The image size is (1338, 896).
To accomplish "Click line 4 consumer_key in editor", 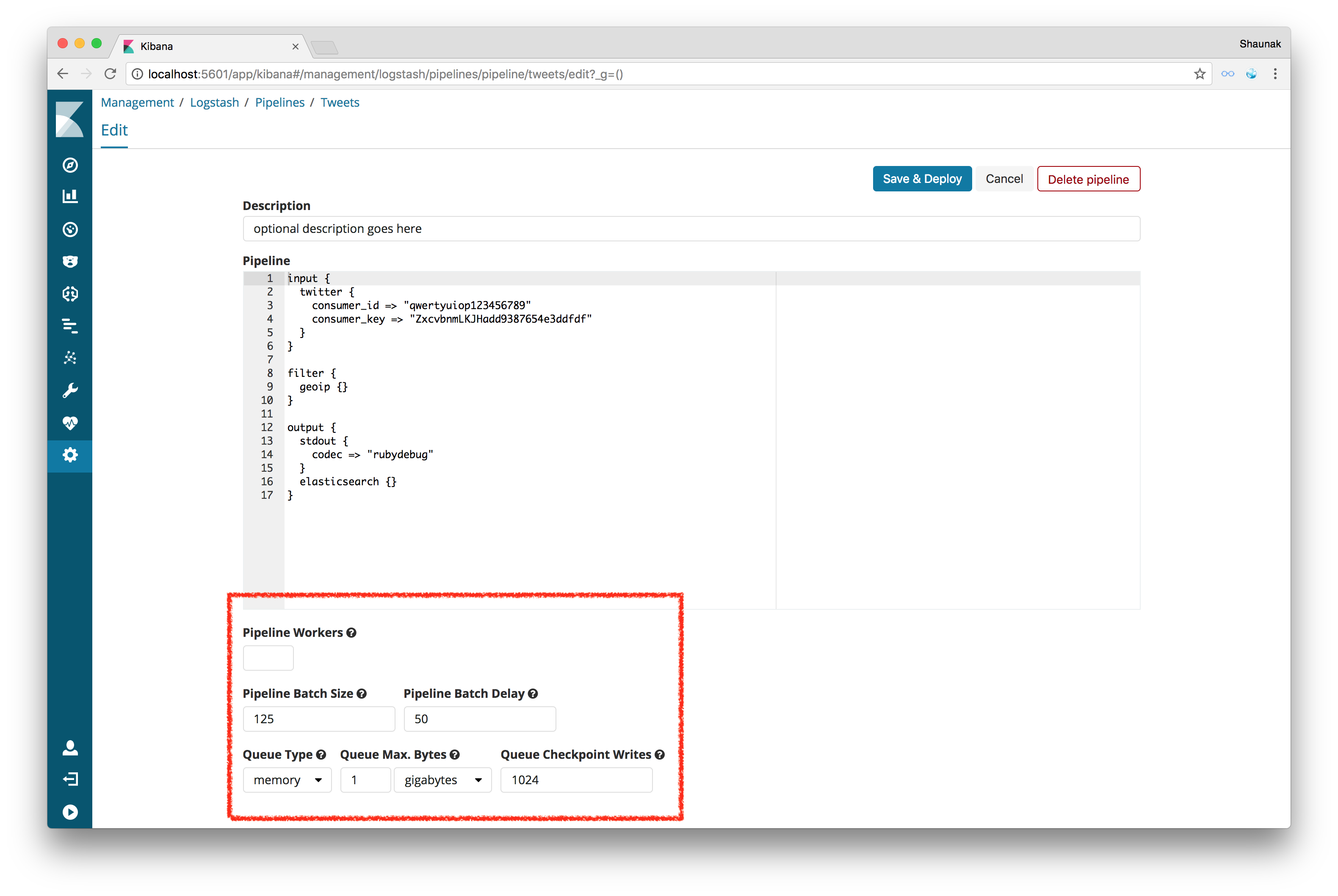I will (451, 319).
